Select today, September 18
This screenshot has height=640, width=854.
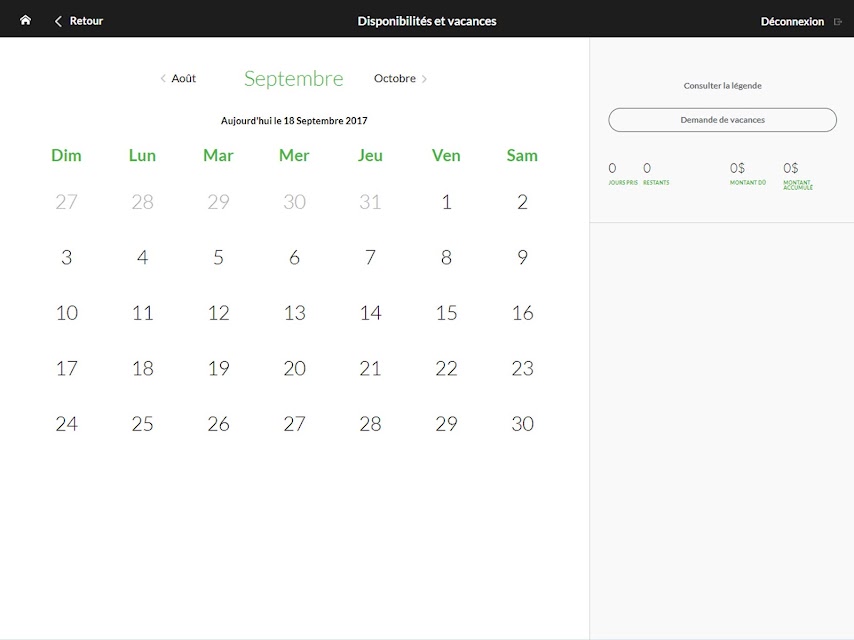point(142,368)
